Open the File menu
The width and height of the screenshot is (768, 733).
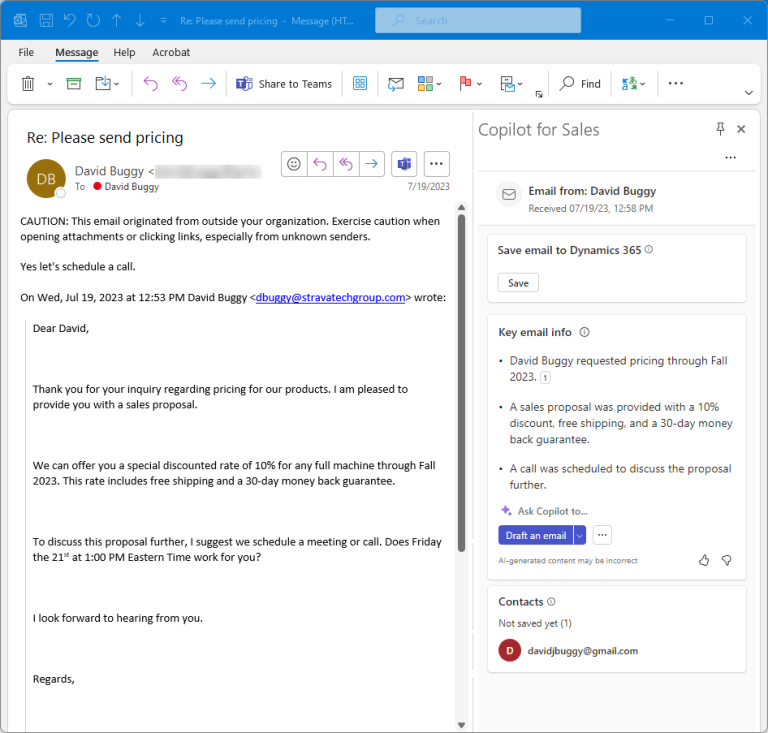[x=26, y=52]
